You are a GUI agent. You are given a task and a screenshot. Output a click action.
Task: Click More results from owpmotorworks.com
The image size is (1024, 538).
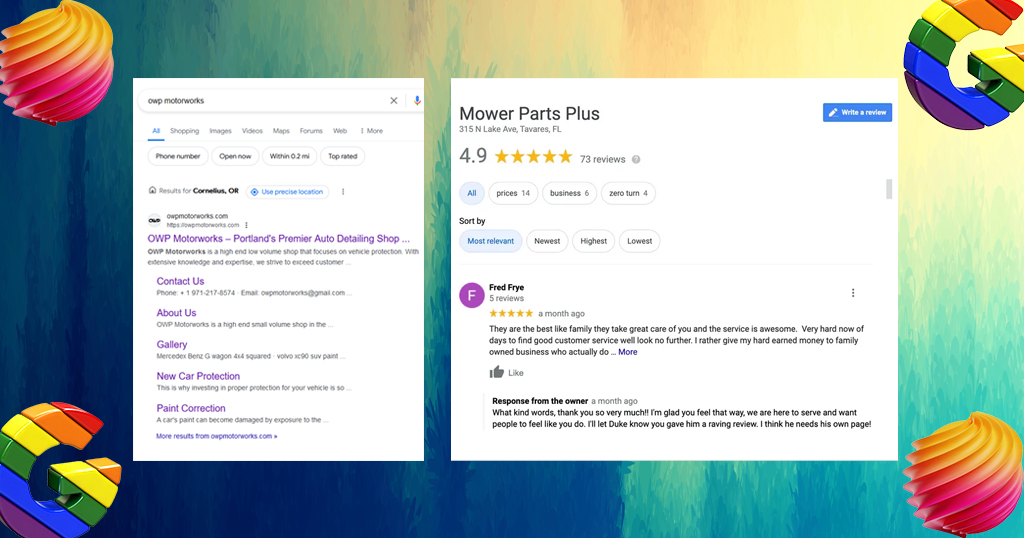coord(216,436)
